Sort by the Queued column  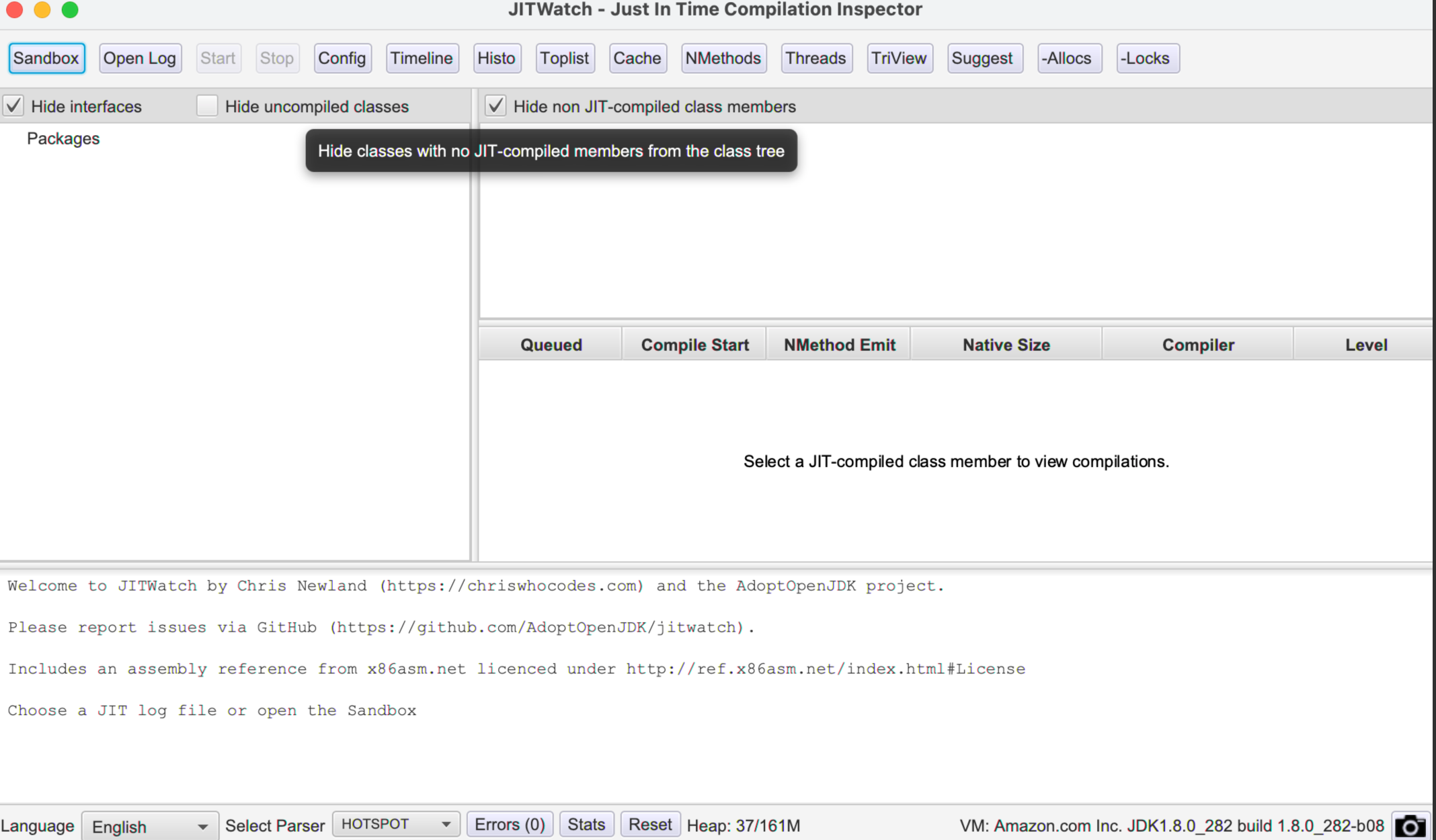tap(551, 345)
